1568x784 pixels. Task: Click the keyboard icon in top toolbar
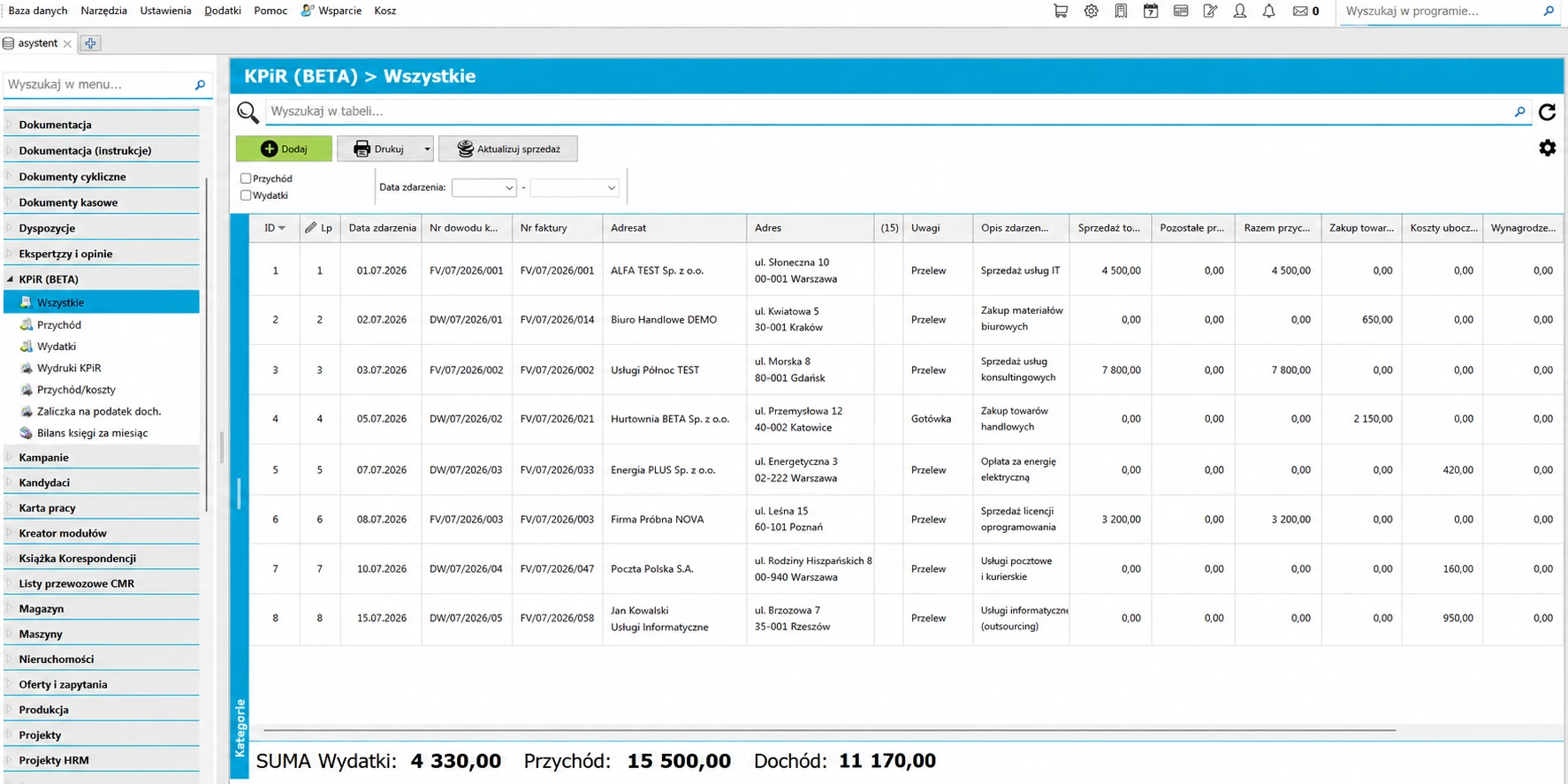pyautogui.click(x=1181, y=11)
